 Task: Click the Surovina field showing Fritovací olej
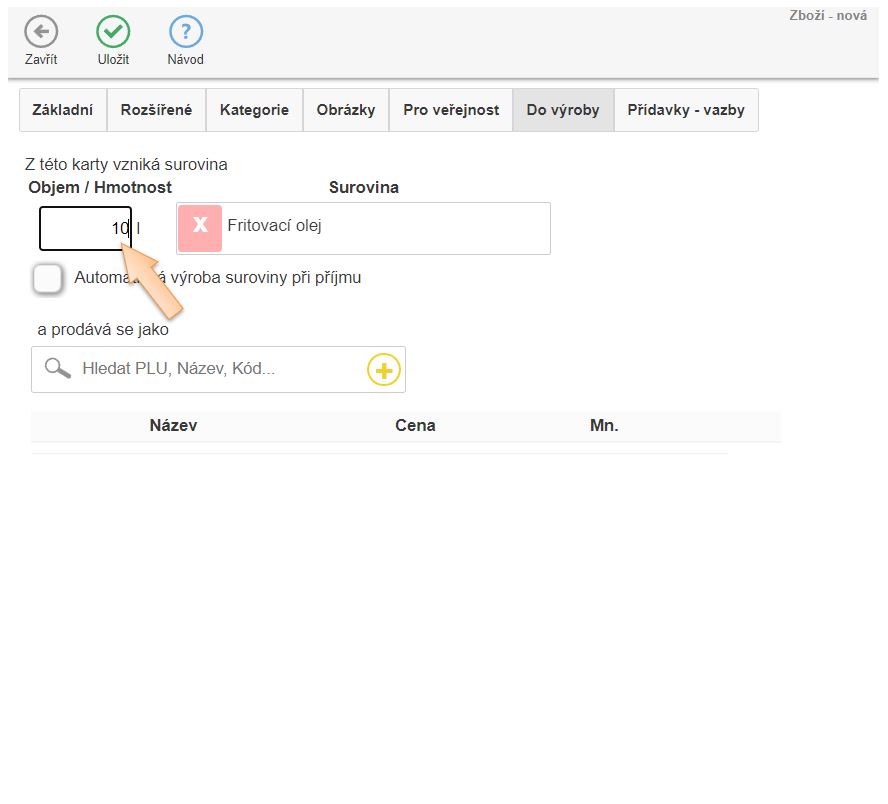pos(385,228)
